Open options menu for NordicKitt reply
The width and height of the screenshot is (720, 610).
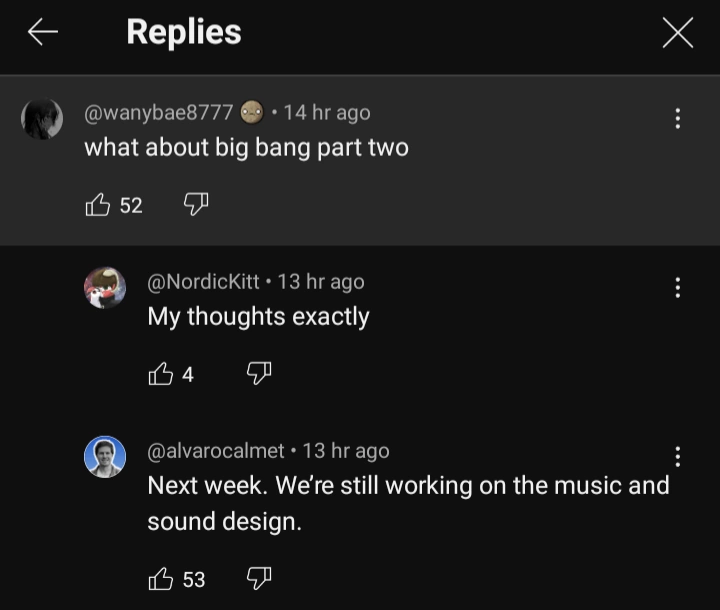[x=678, y=288]
